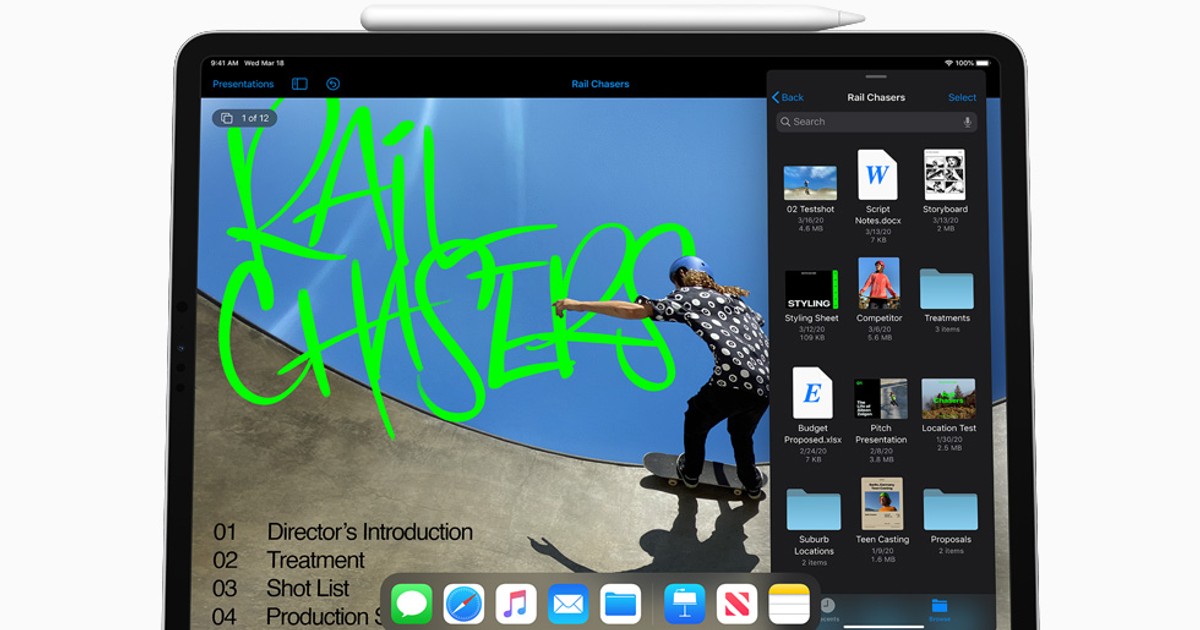Open the Notes app in the dock
The image size is (1200, 630).
pos(789,604)
